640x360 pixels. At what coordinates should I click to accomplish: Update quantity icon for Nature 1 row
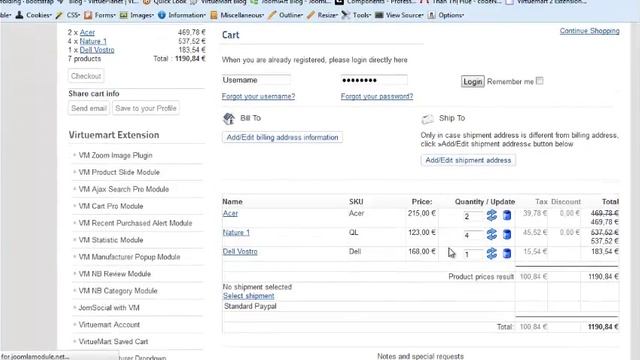pyautogui.click(x=491, y=234)
